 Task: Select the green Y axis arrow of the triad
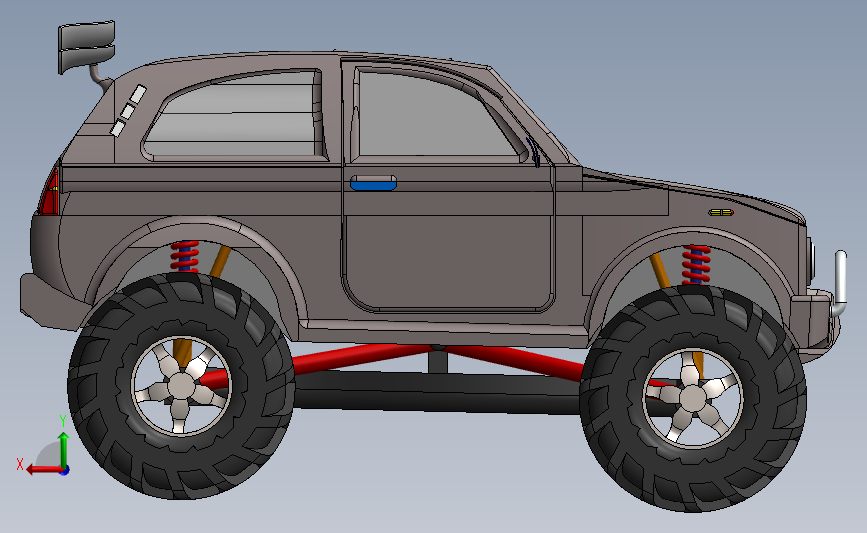pyautogui.click(x=64, y=449)
